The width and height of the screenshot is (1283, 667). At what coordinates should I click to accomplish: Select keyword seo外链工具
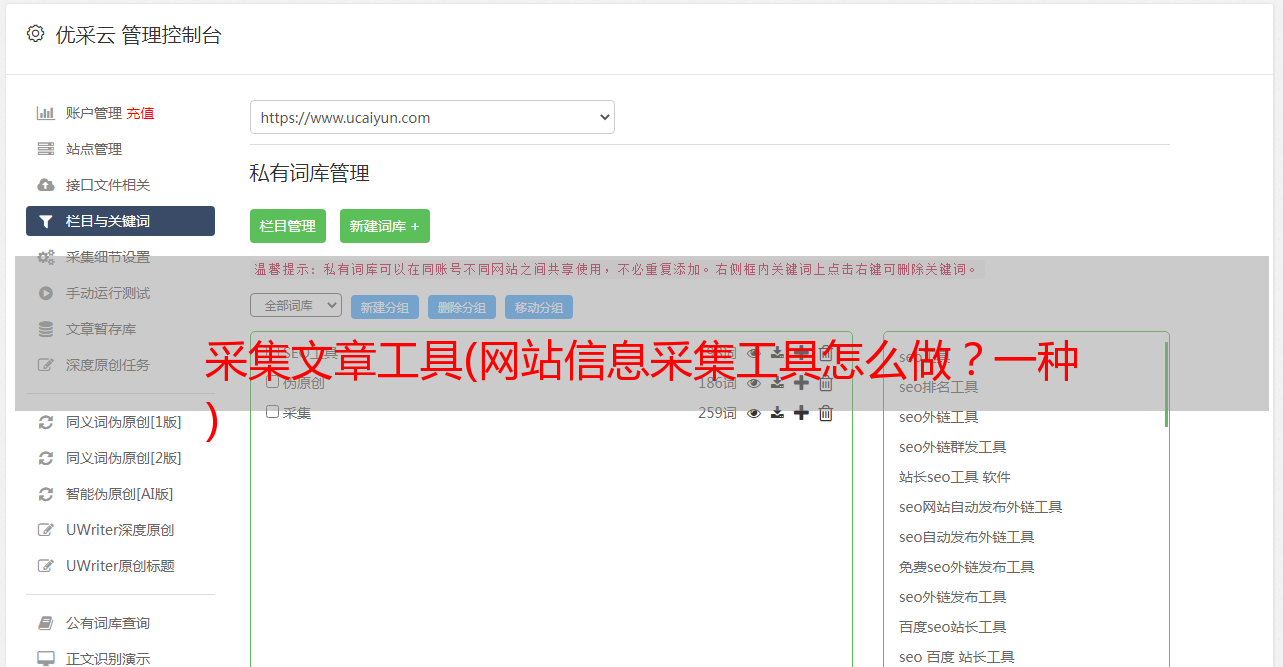939,417
